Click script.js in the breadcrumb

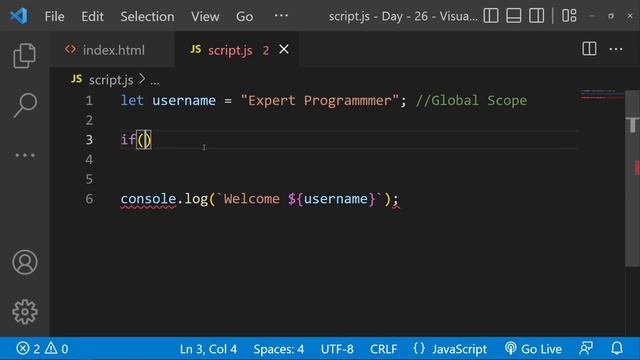111,80
